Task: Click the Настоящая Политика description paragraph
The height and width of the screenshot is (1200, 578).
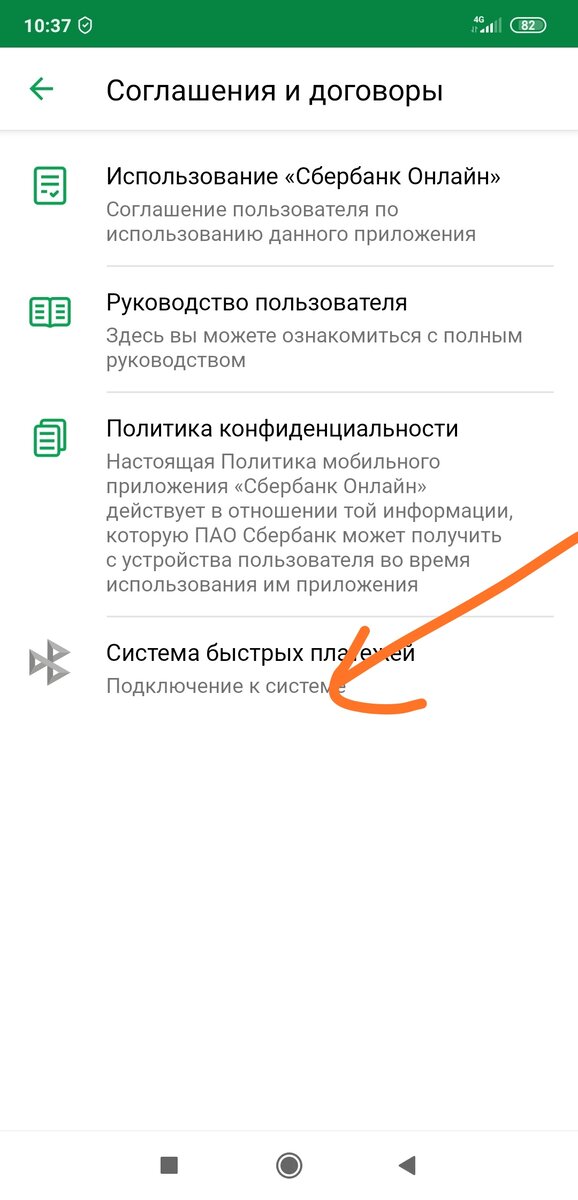Action: (x=314, y=523)
